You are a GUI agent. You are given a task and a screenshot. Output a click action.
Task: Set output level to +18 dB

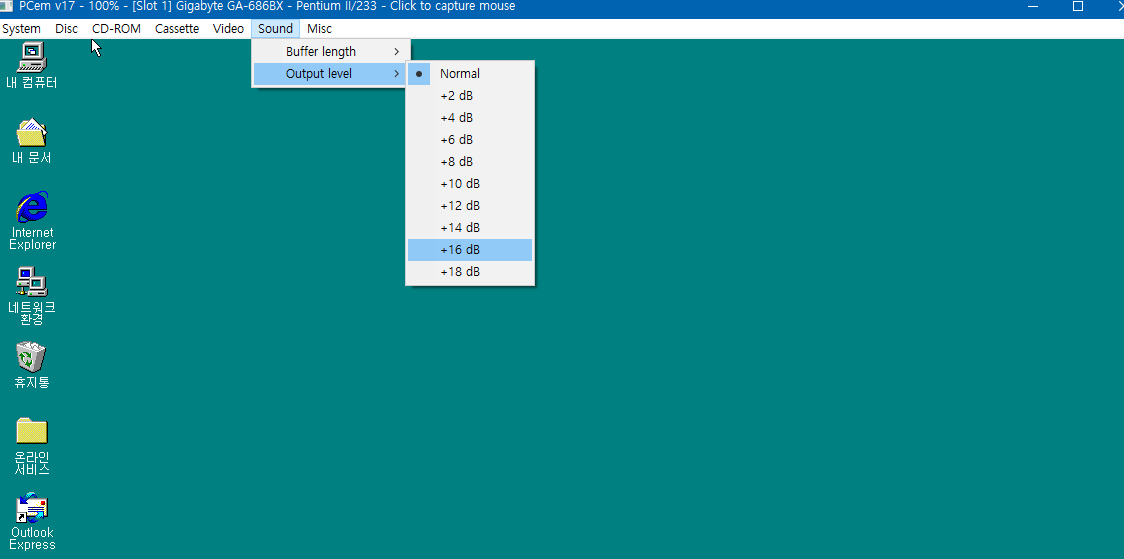click(470, 272)
